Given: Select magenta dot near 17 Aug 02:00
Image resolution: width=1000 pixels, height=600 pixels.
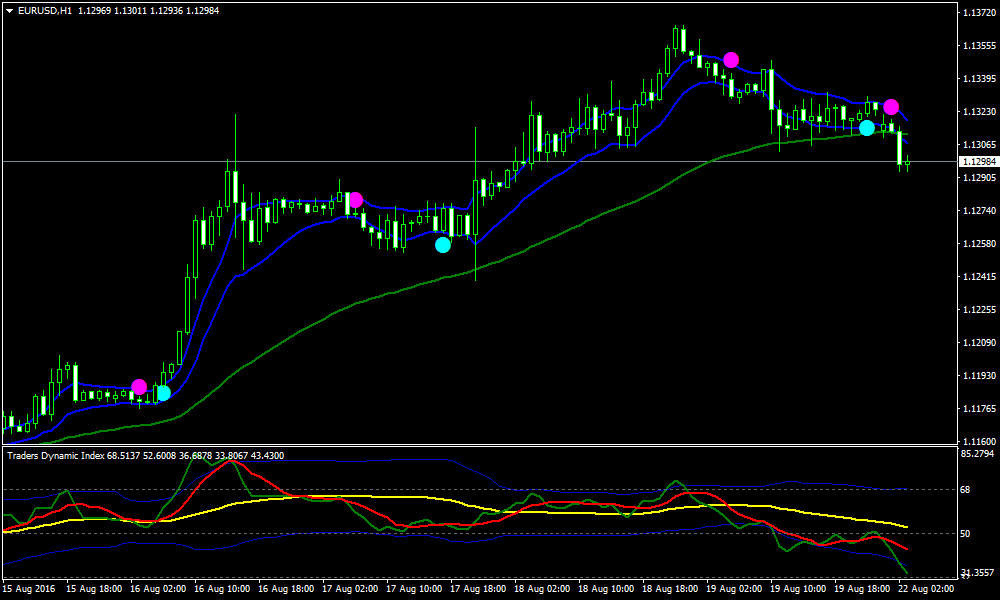Looking at the screenshot, I should [355, 200].
